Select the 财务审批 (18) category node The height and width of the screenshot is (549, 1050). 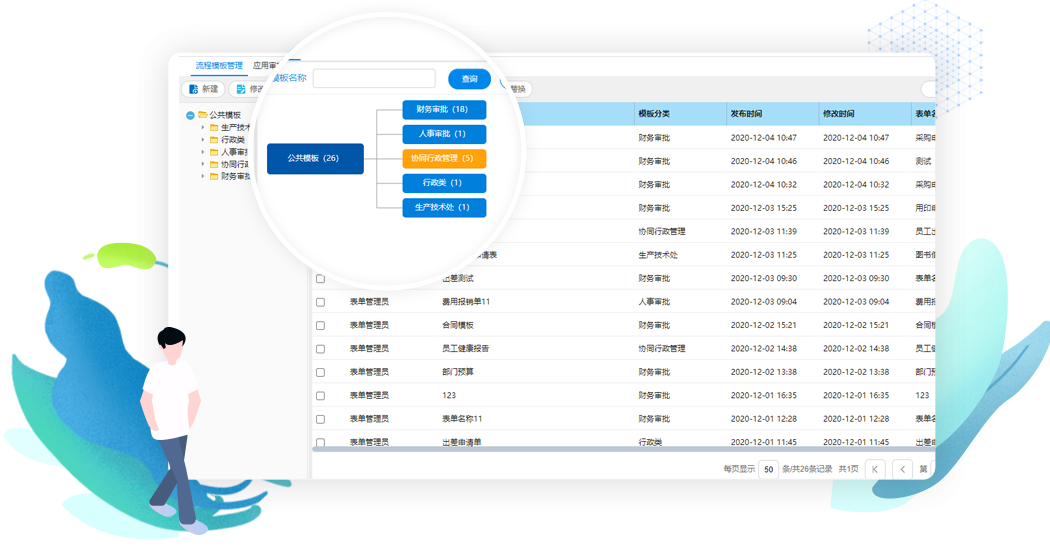(444, 109)
